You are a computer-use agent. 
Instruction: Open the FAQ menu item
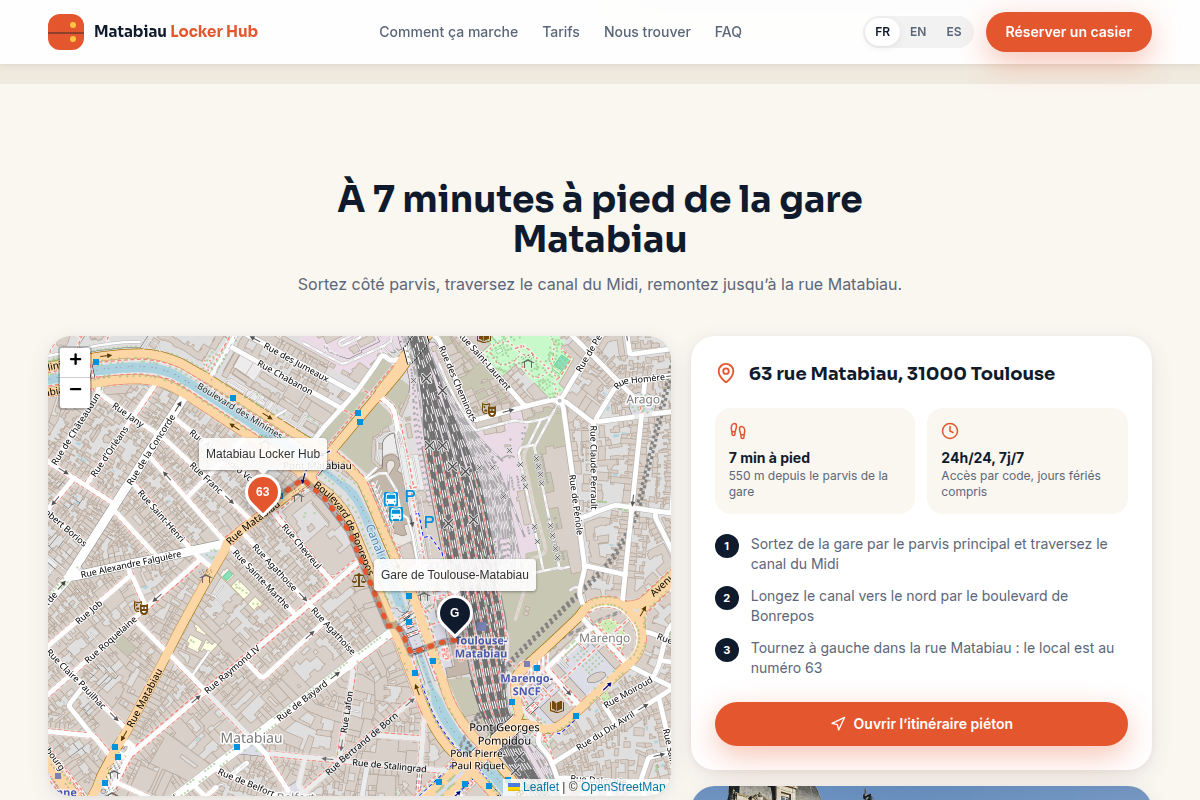point(728,32)
